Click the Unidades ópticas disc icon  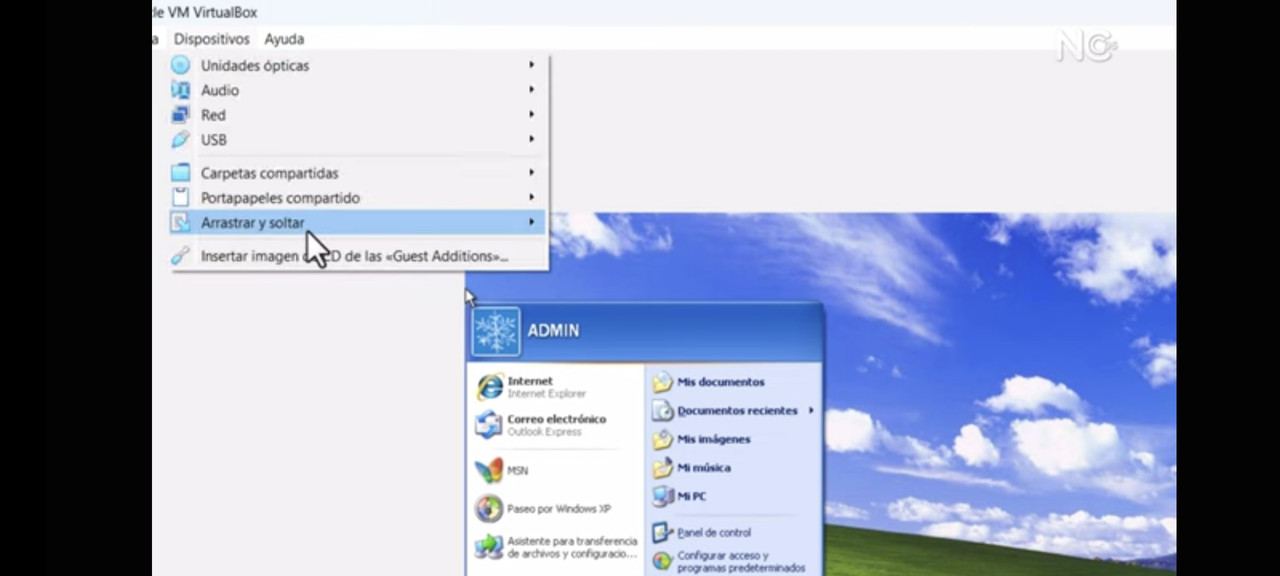tap(180, 65)
